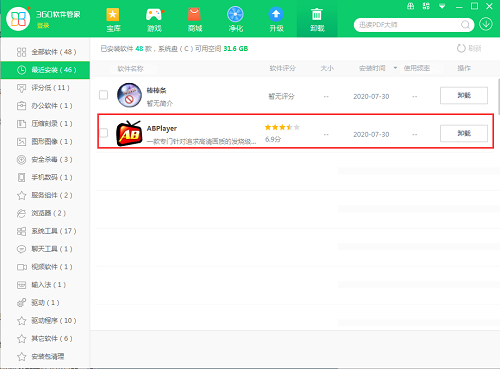Click the search magnifier icon

point(465,25)
